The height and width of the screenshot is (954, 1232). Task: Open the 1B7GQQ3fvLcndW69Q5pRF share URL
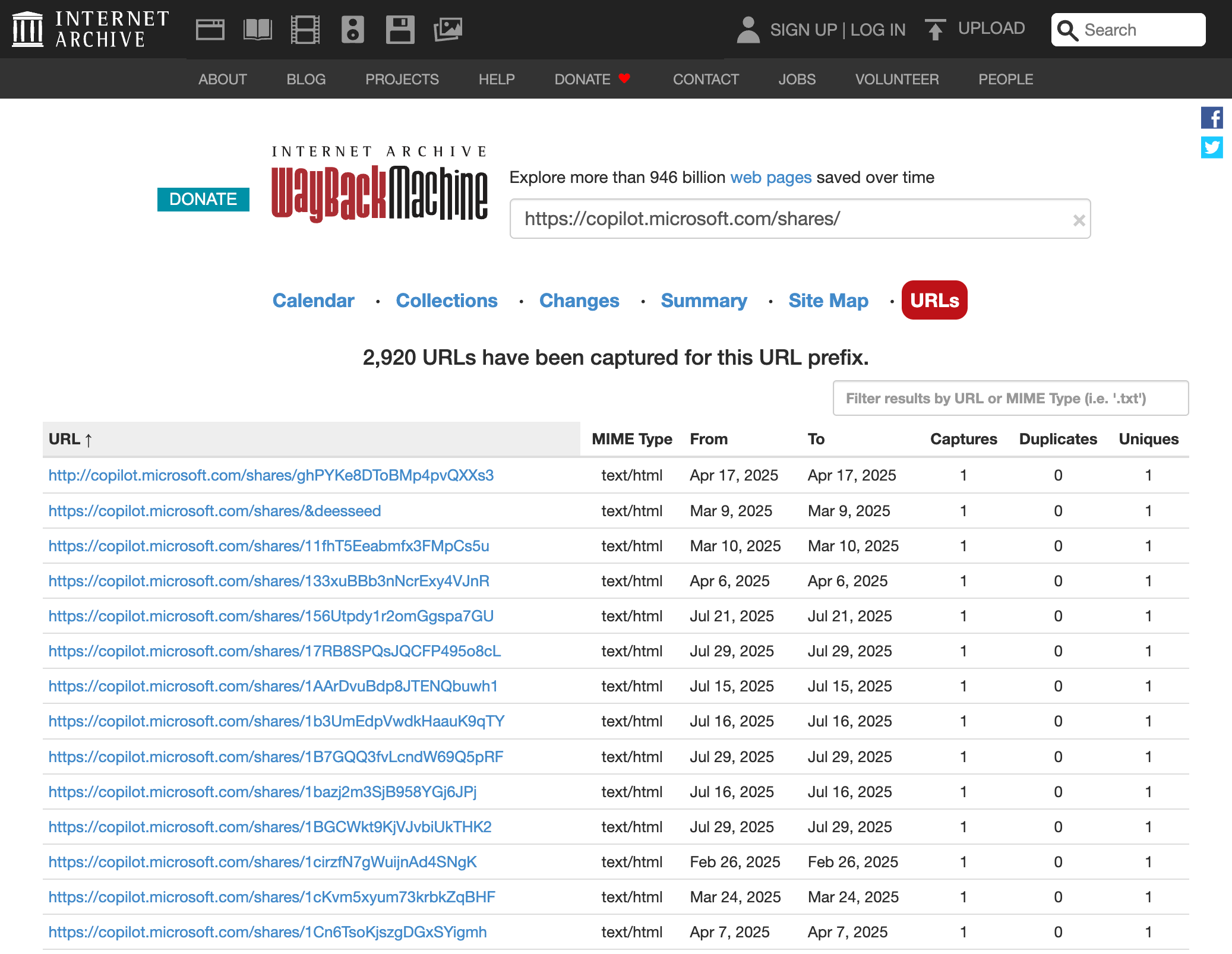[x=276, y=757]
